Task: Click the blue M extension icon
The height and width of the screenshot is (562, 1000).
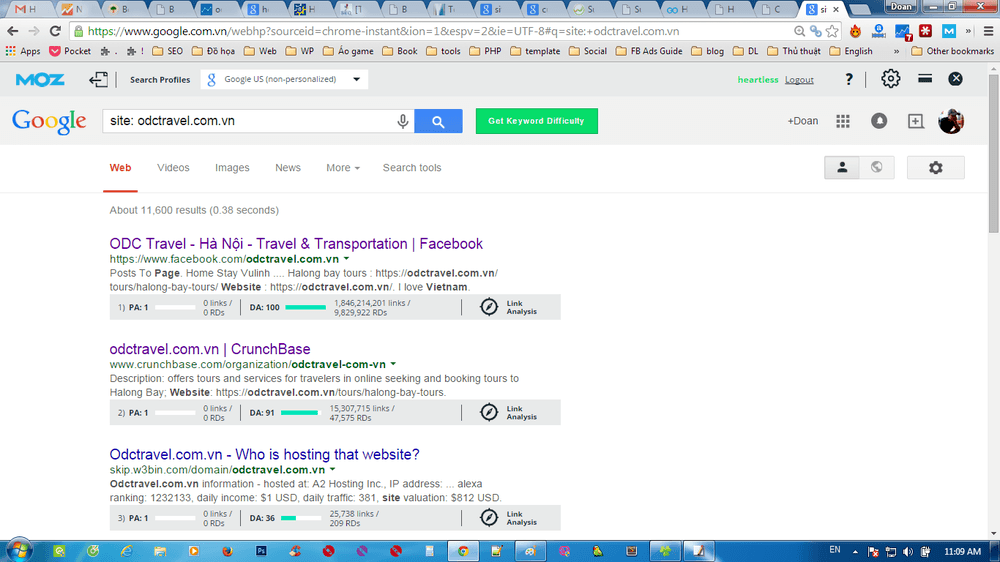Action: pyautogui.click(x=949, y=31)
